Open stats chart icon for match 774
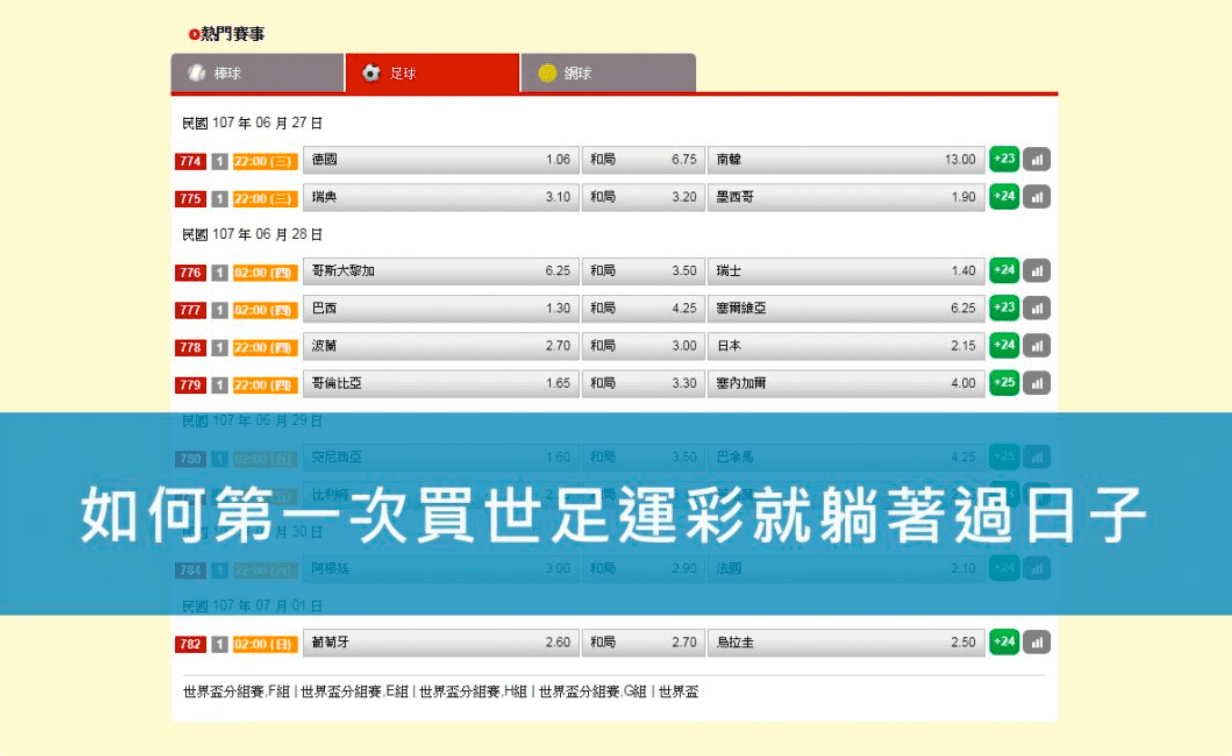The width and height of the screenshot is (1232, 756). [1037, 160]
